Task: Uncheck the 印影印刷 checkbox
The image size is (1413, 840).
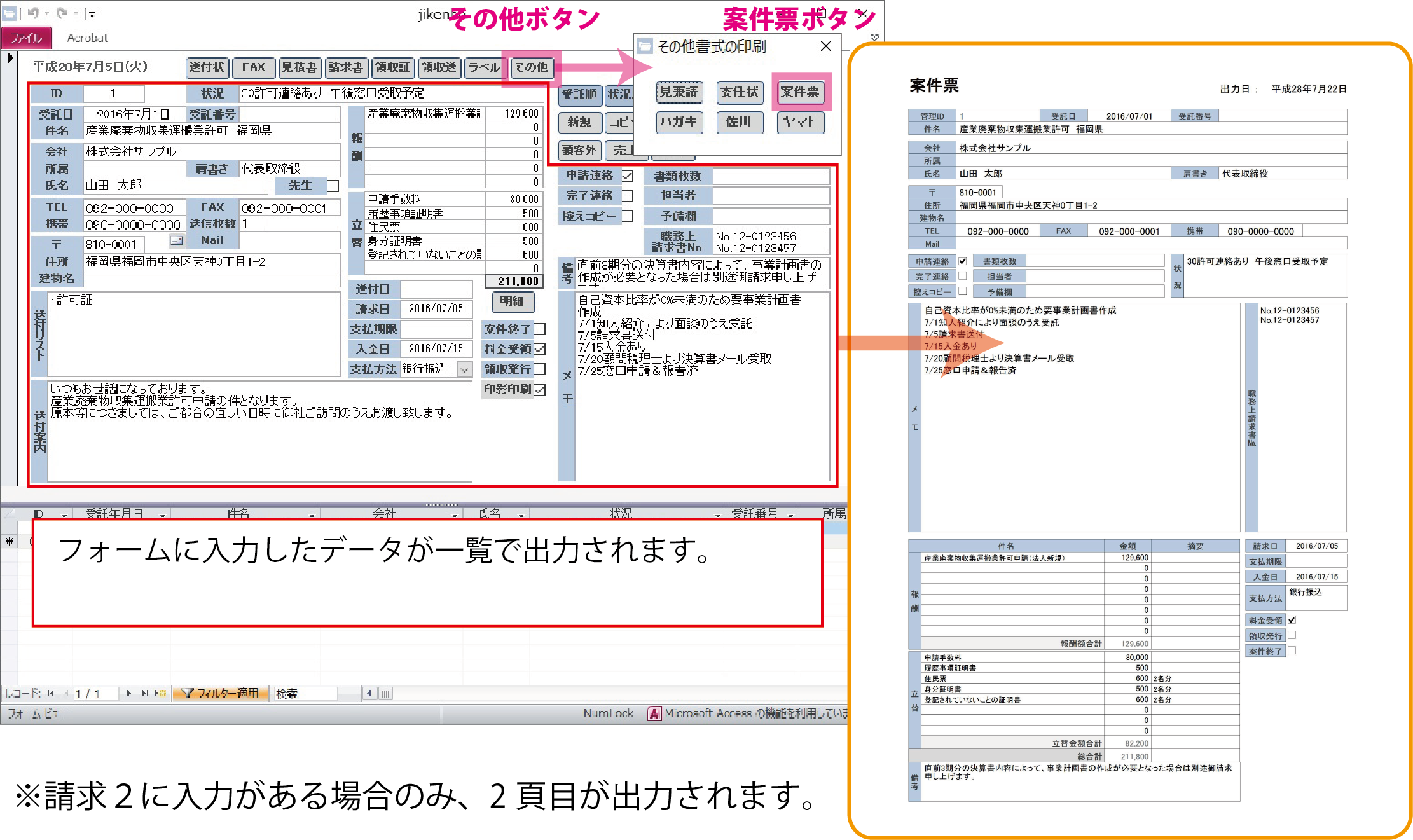Action: point(540,390)
